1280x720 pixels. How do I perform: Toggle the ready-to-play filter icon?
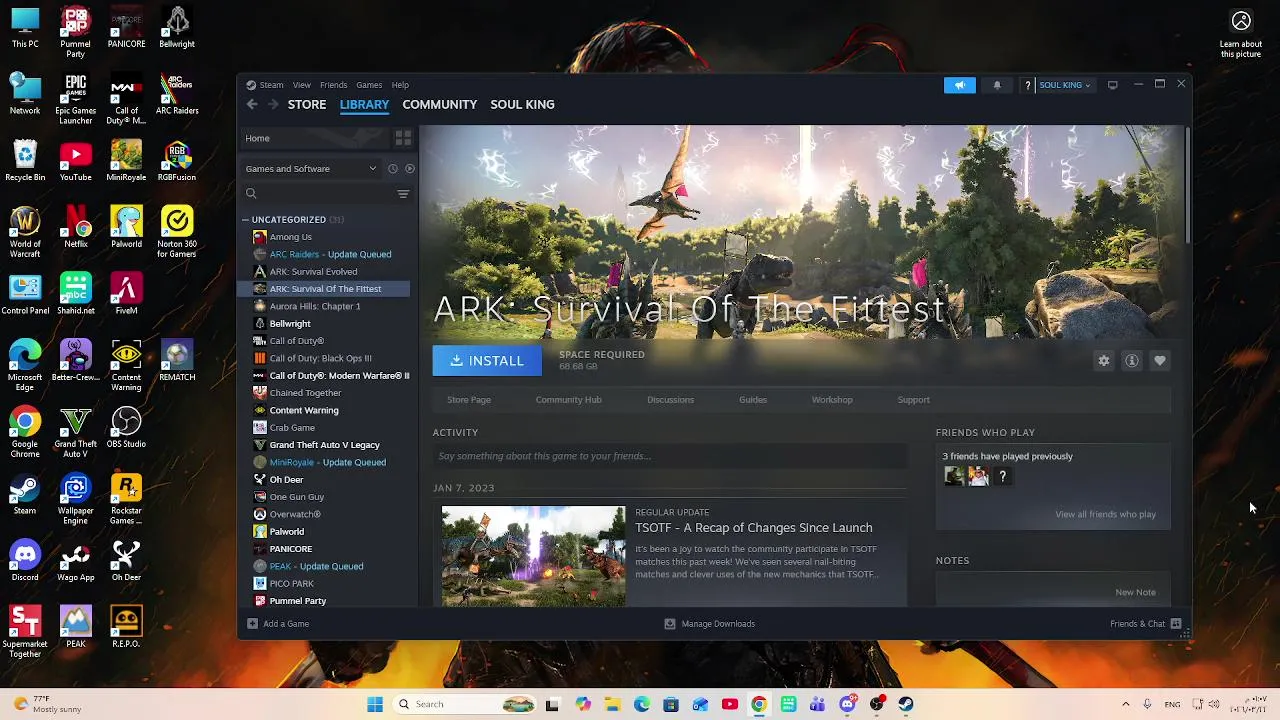click(409, 169)
